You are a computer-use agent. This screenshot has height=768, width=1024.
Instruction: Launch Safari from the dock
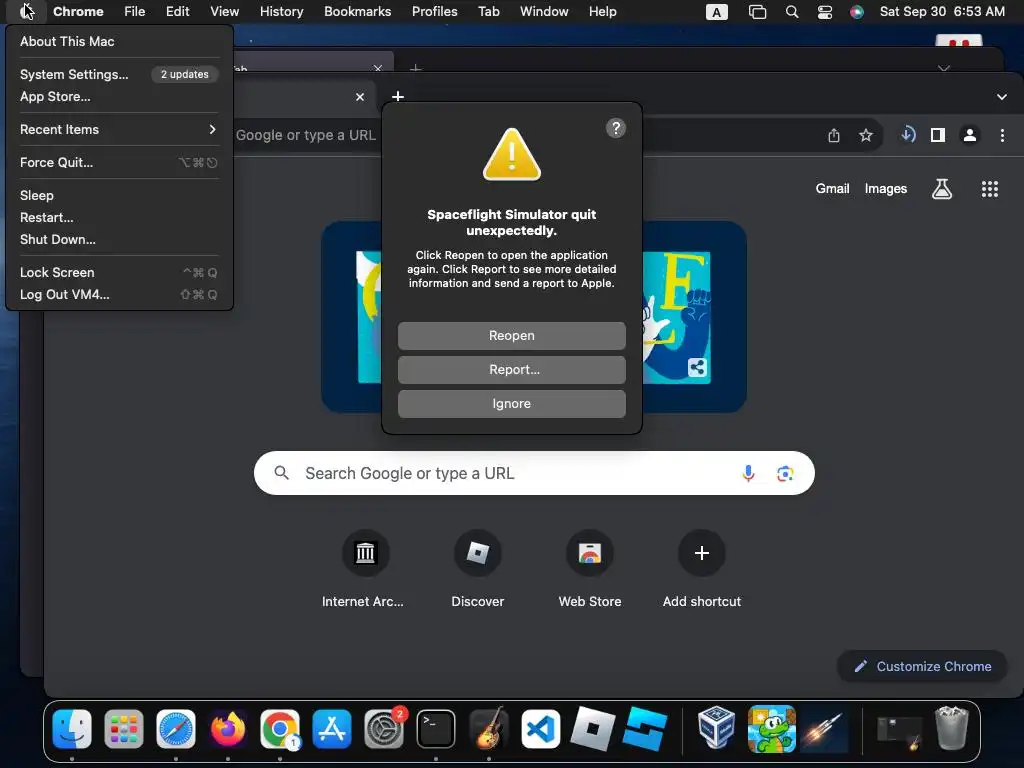[176, 729]
